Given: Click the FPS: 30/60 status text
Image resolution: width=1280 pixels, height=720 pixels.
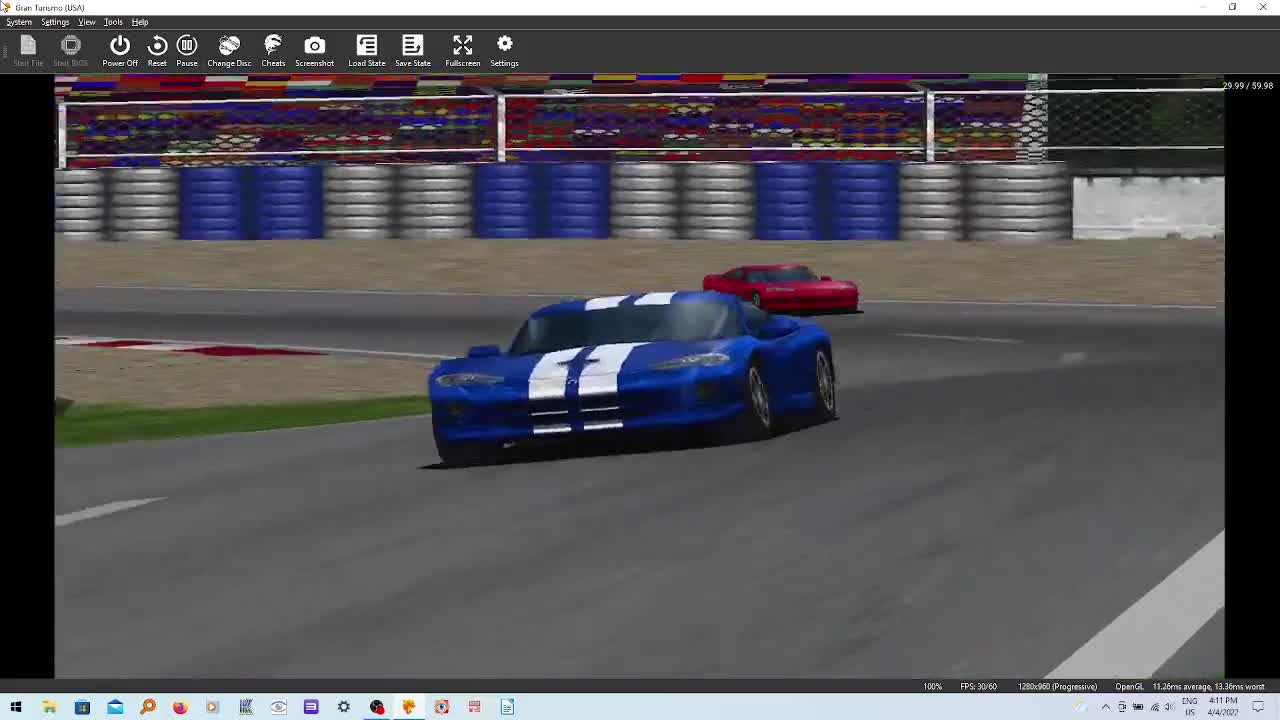Looking at the screenshot, I should [978, 686].
